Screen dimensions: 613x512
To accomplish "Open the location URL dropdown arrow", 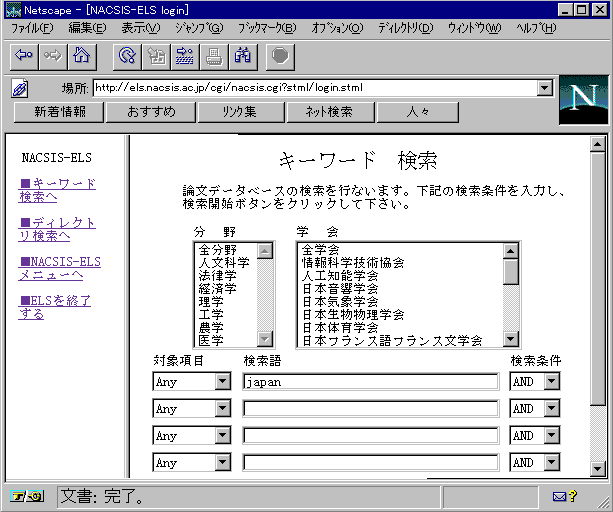I will click(545, 88).
